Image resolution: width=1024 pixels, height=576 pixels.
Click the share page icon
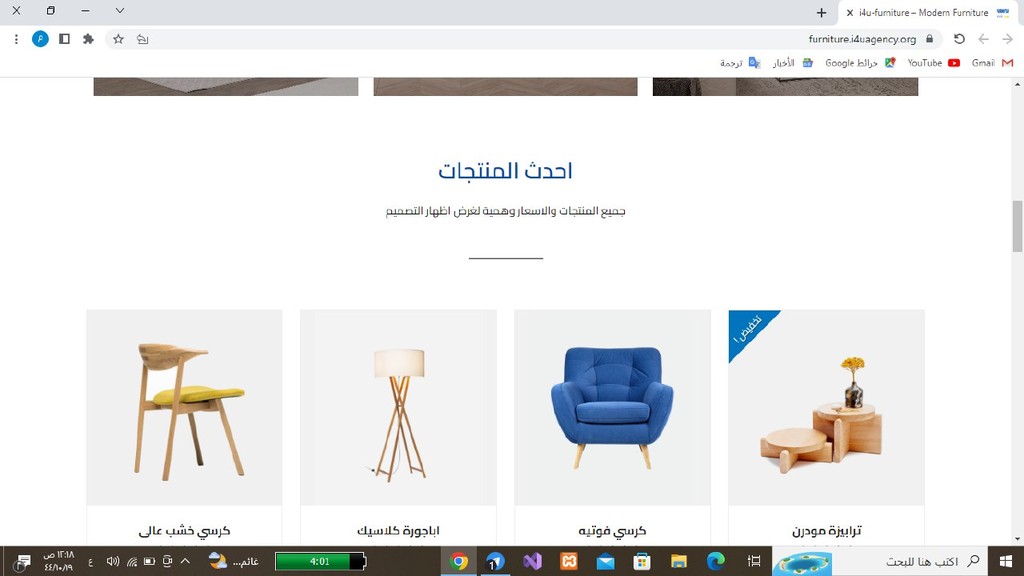pos(142,39)
